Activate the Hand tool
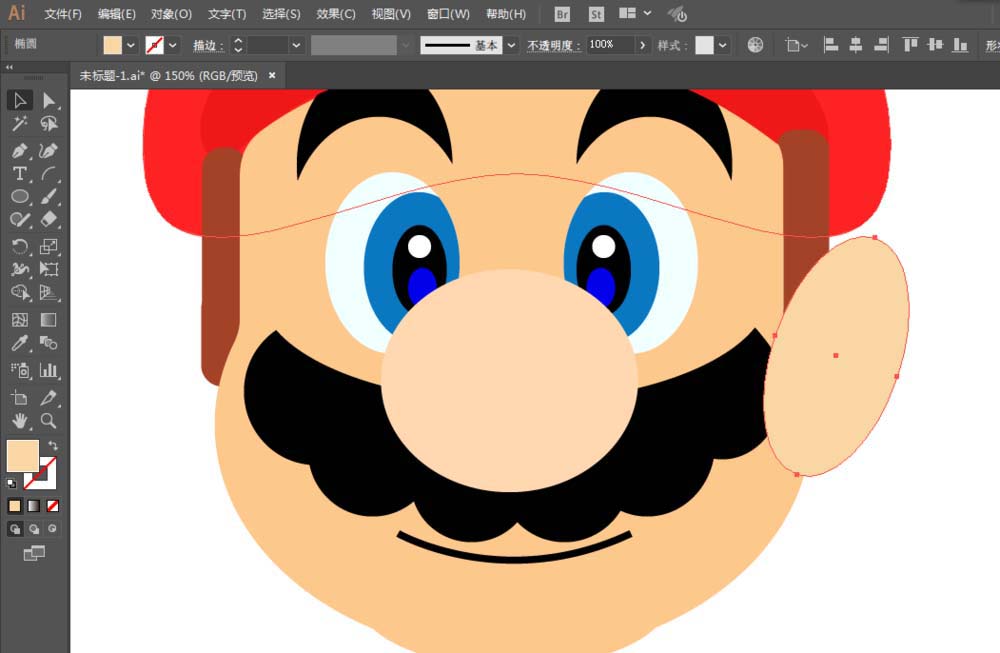 click(x=20, y=421)
